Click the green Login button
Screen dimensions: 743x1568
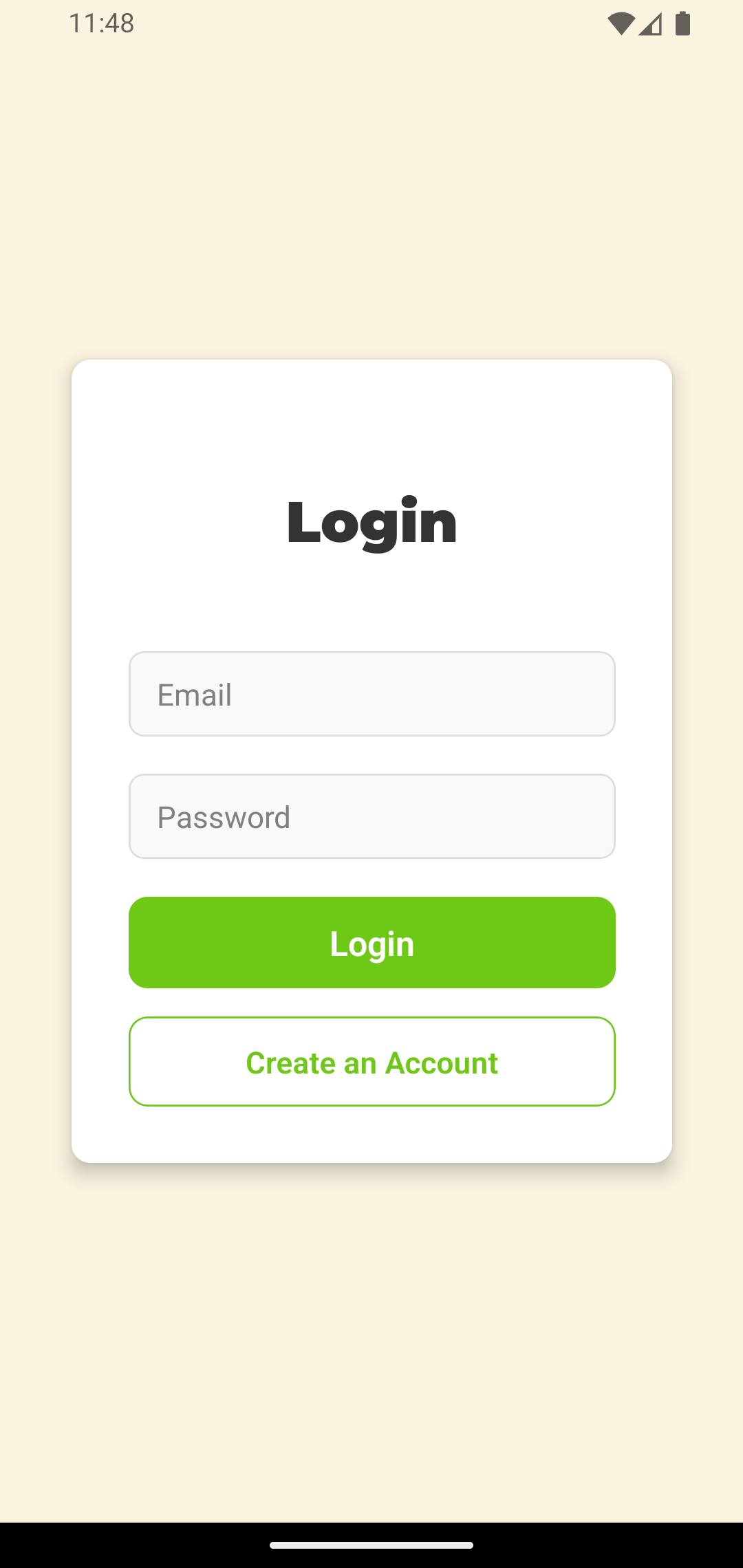[x=372, y=942]
